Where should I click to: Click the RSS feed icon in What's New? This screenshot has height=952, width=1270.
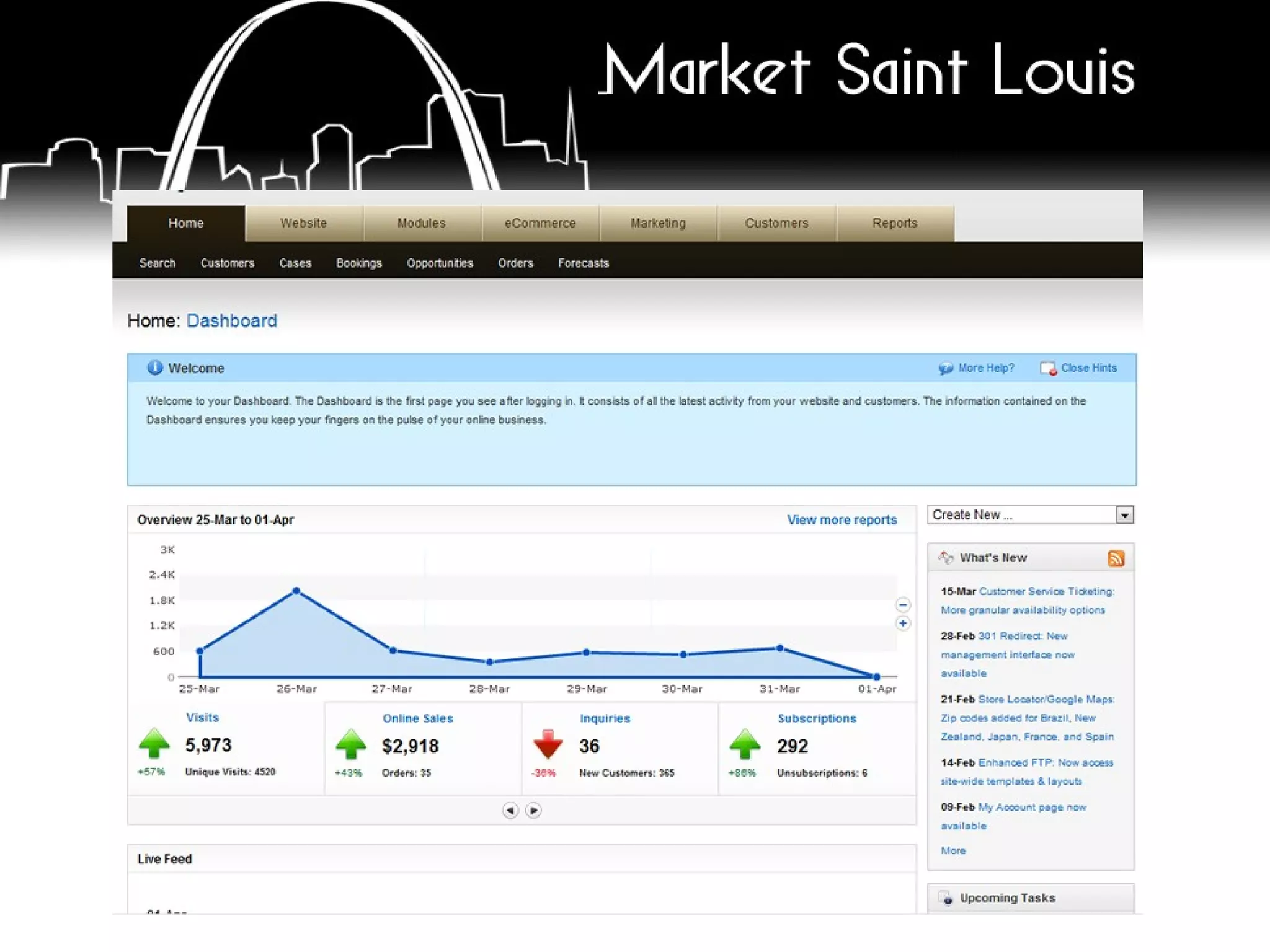(x=1116, y=558)
